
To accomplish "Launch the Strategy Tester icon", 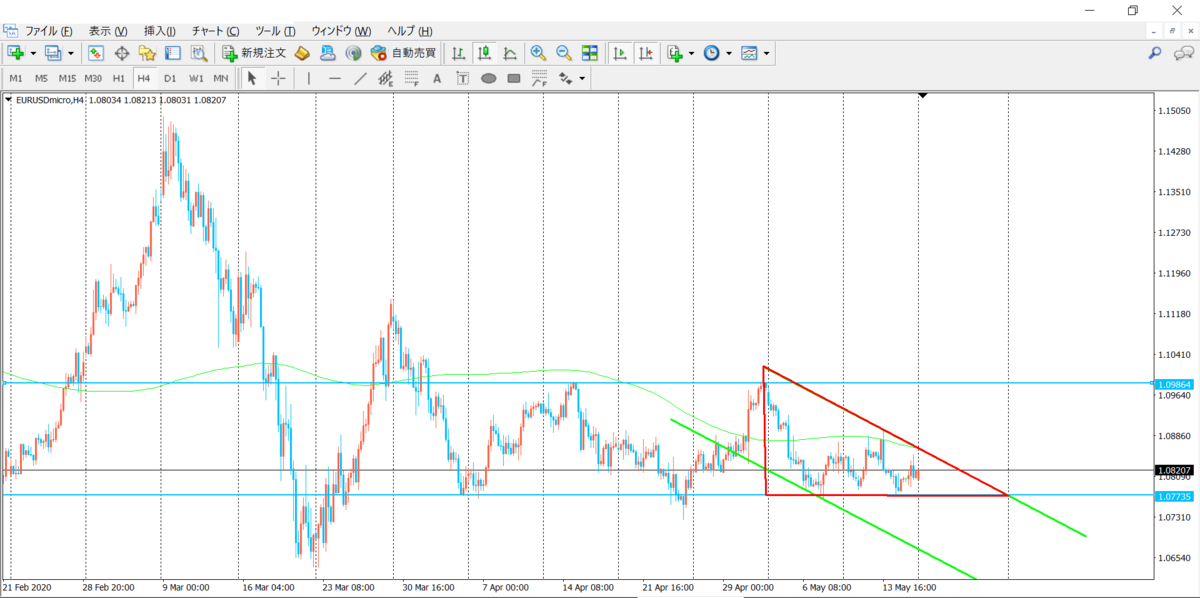I will pyautogui.click(x=199, y=53).
